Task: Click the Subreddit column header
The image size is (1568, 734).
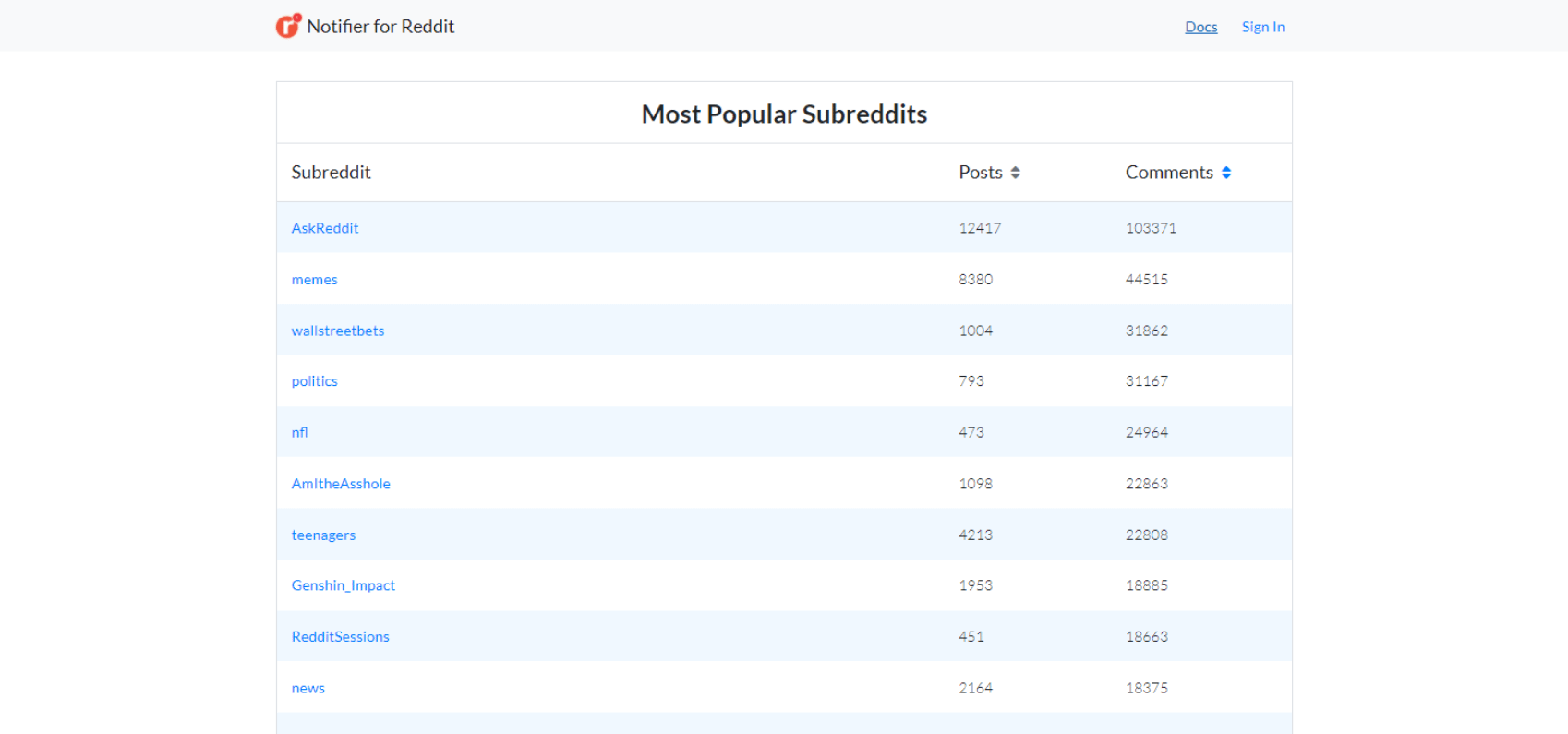Action: pyautogui.click(x=331, y=173)
